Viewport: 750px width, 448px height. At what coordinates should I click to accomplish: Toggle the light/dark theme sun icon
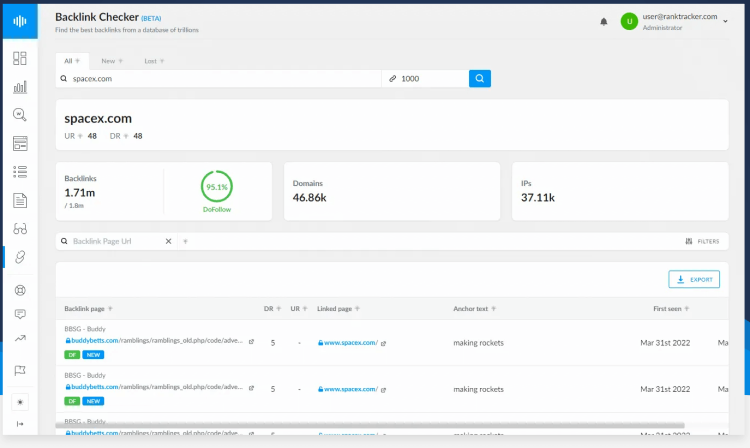(x=20, y=402)
